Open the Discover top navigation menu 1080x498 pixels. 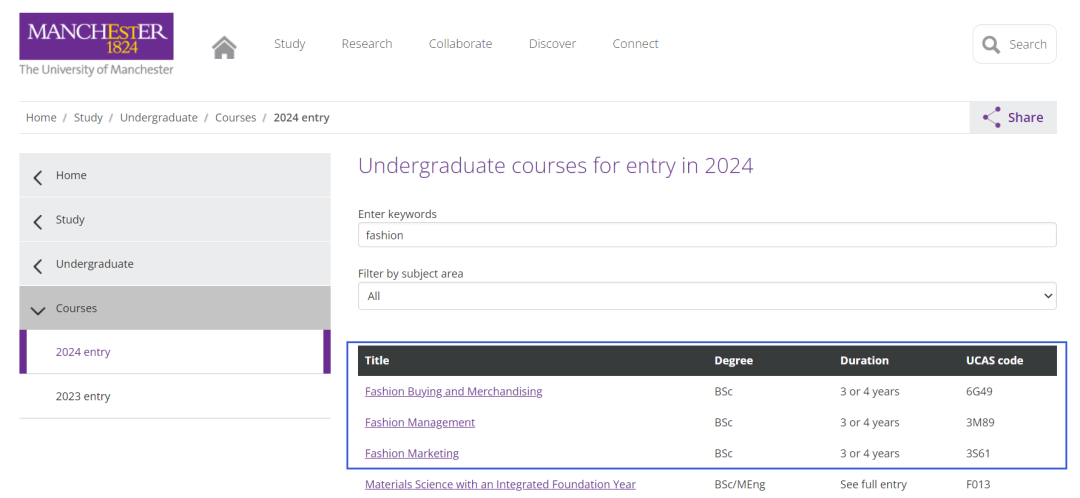point(552,43)
